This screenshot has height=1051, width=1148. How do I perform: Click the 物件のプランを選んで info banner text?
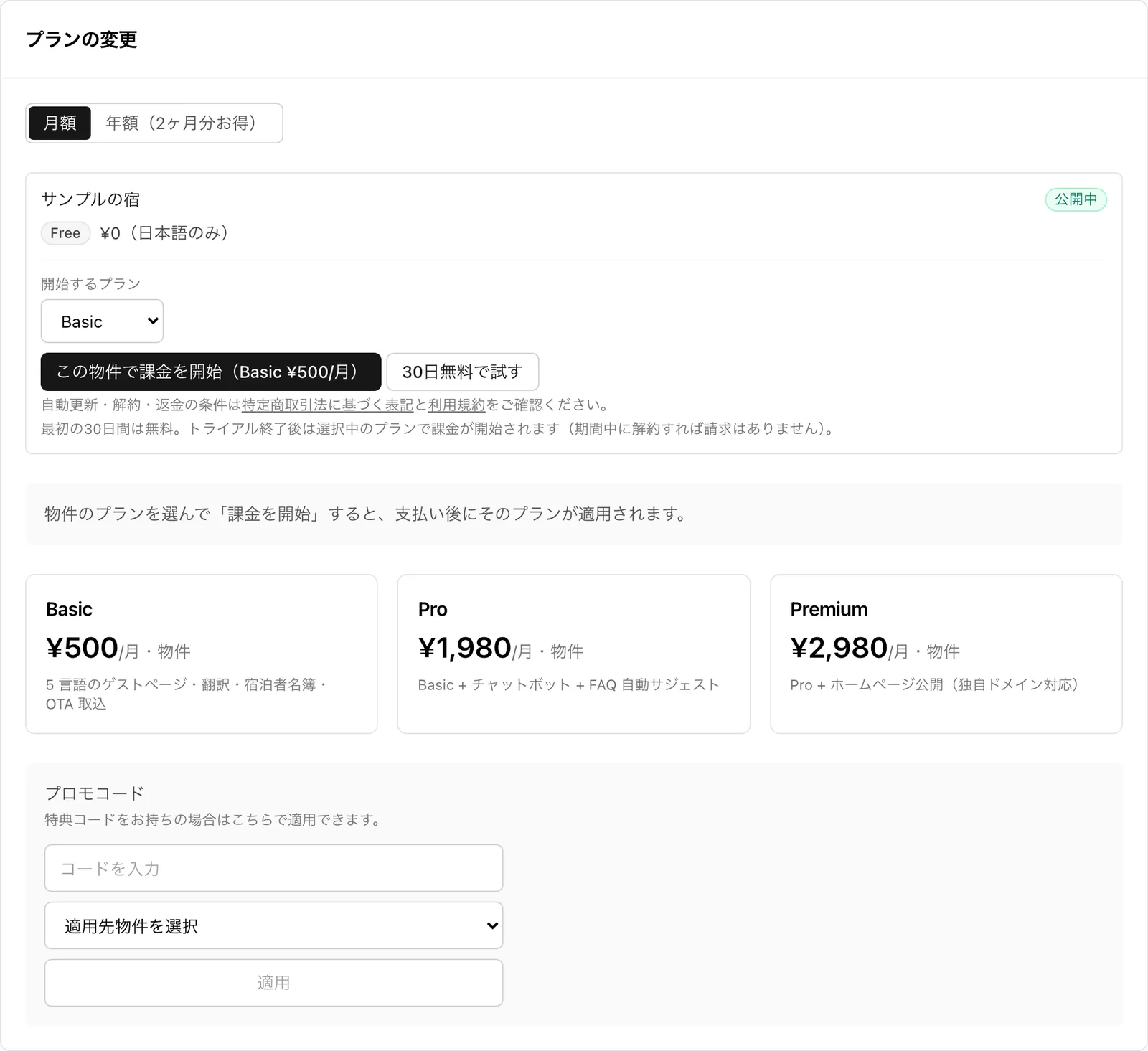pyautogui.click(x=367, y=514)
